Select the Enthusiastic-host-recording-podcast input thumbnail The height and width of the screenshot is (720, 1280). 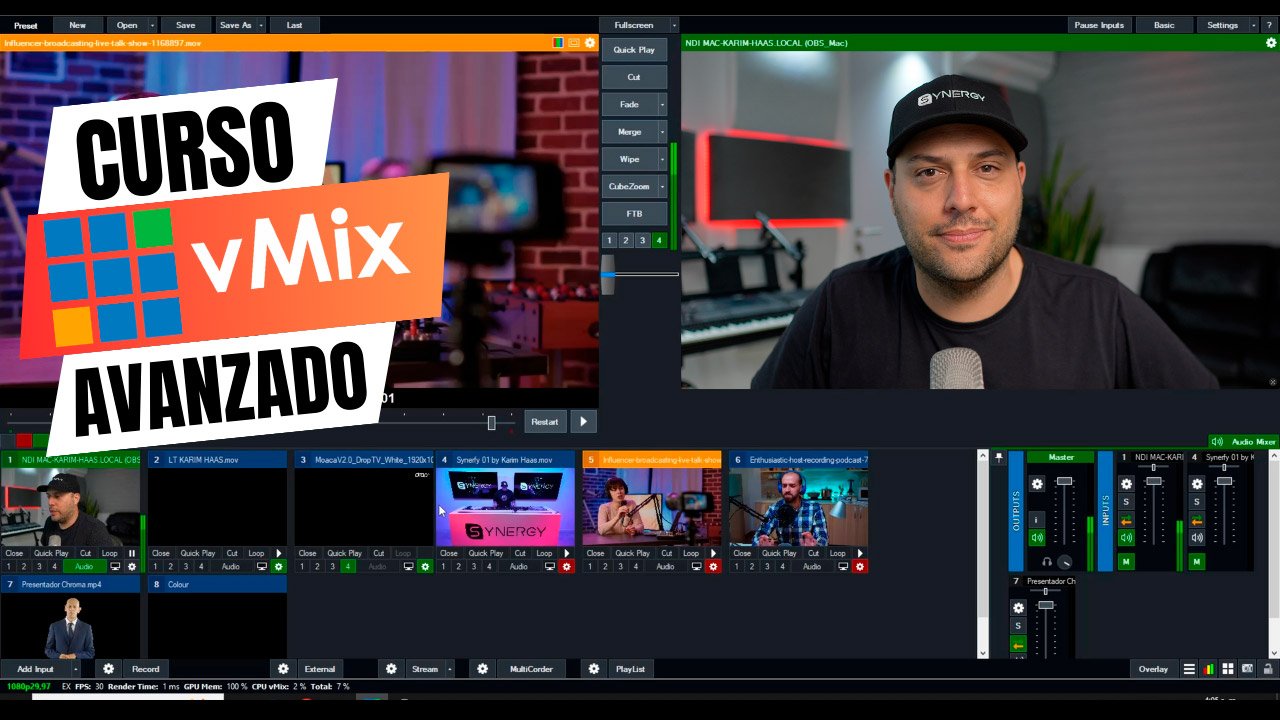click(x=797, y=505)
